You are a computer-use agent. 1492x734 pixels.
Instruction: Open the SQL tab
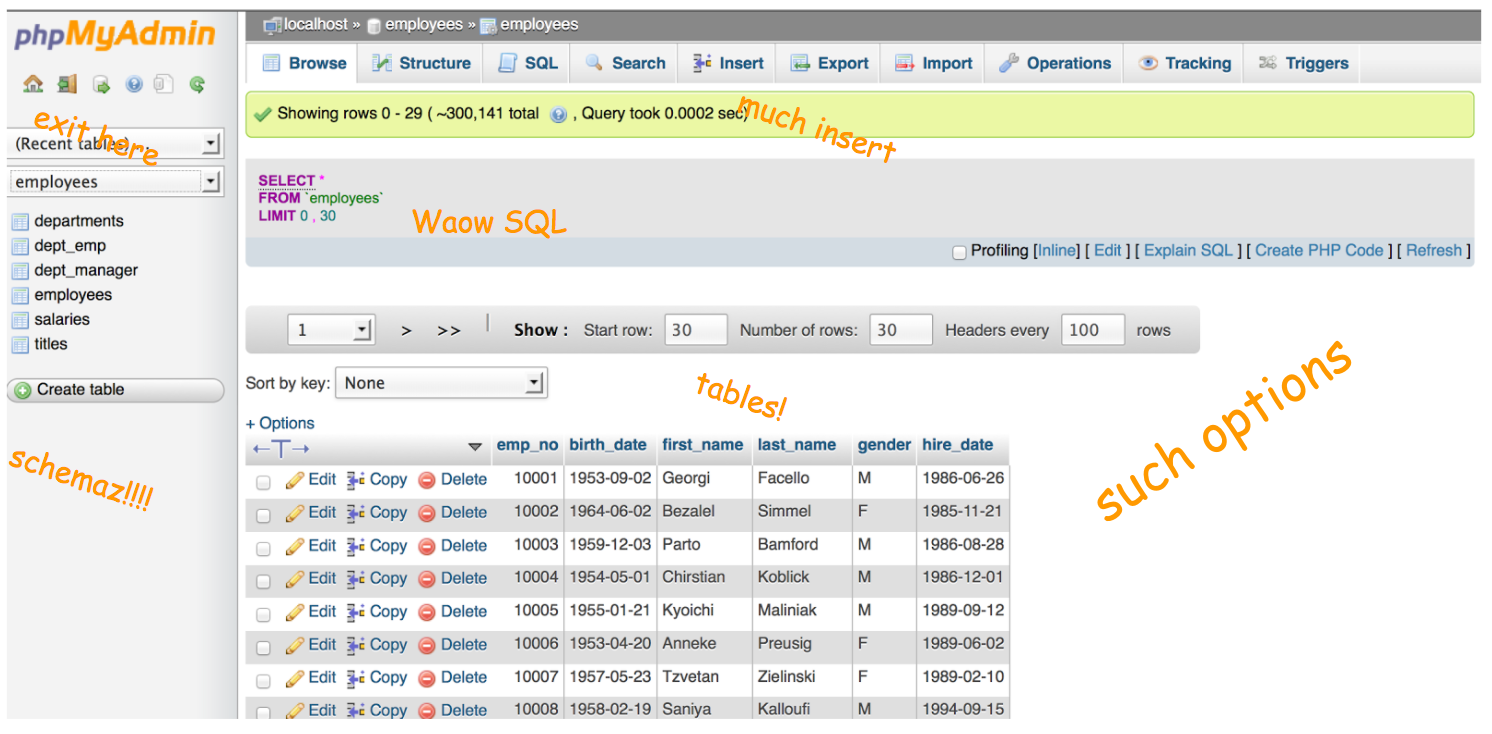point(528,63)
